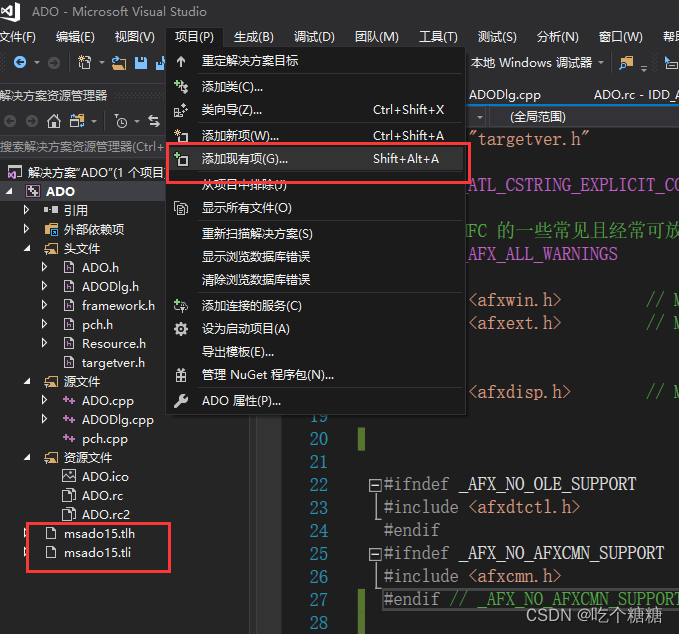The width and height of the screenshot is (679, 634).
Task: Collapse the 资源文件 folder
Action: click(x=27, y=457)
